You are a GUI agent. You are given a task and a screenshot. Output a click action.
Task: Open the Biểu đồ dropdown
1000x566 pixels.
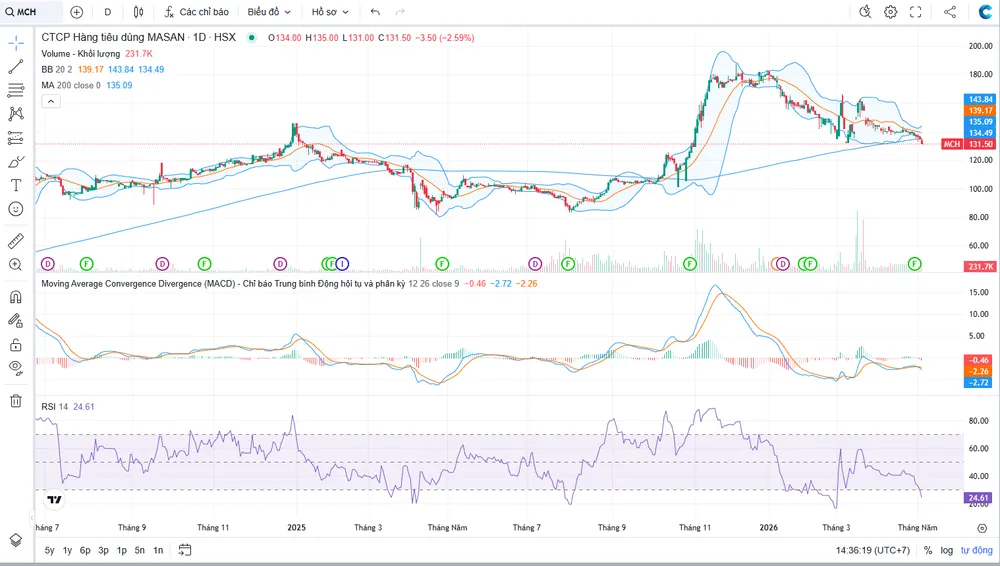point(268,11)
